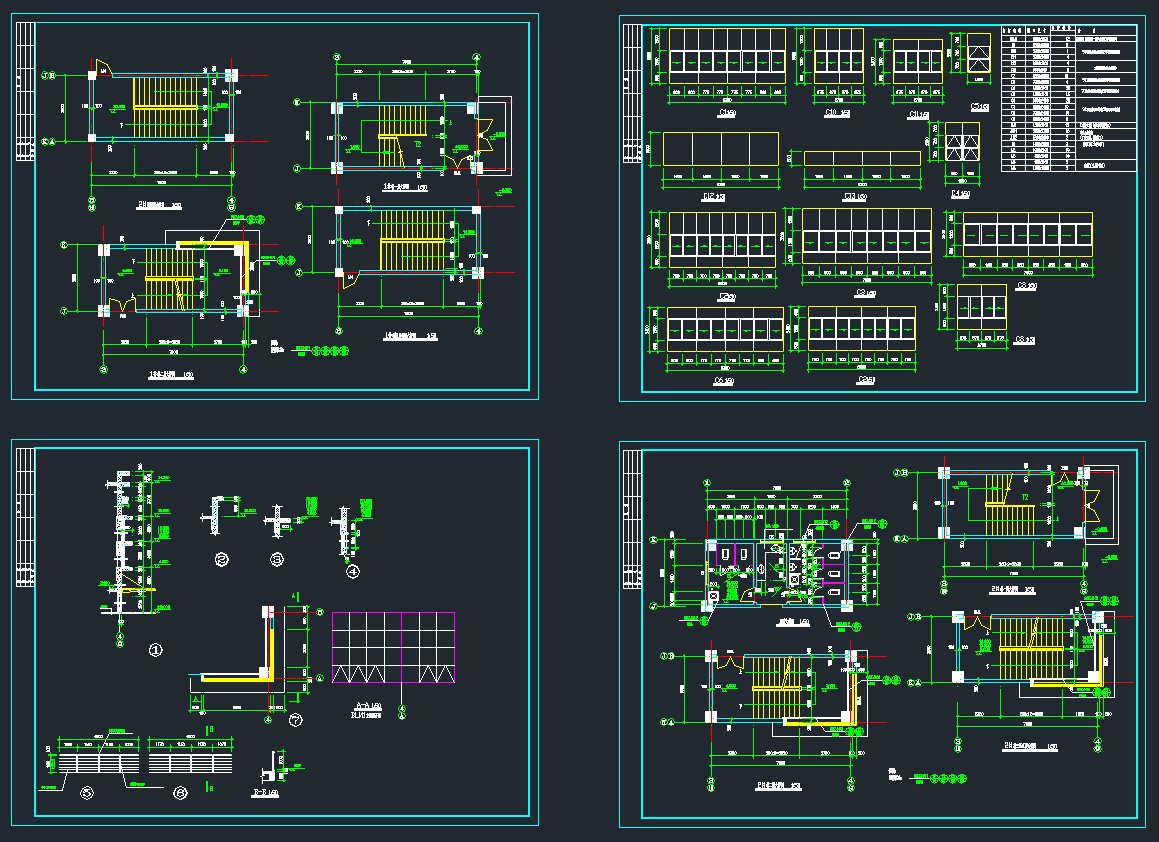Click the B-B section title in the detail sheet

click(x=265, y=792)
